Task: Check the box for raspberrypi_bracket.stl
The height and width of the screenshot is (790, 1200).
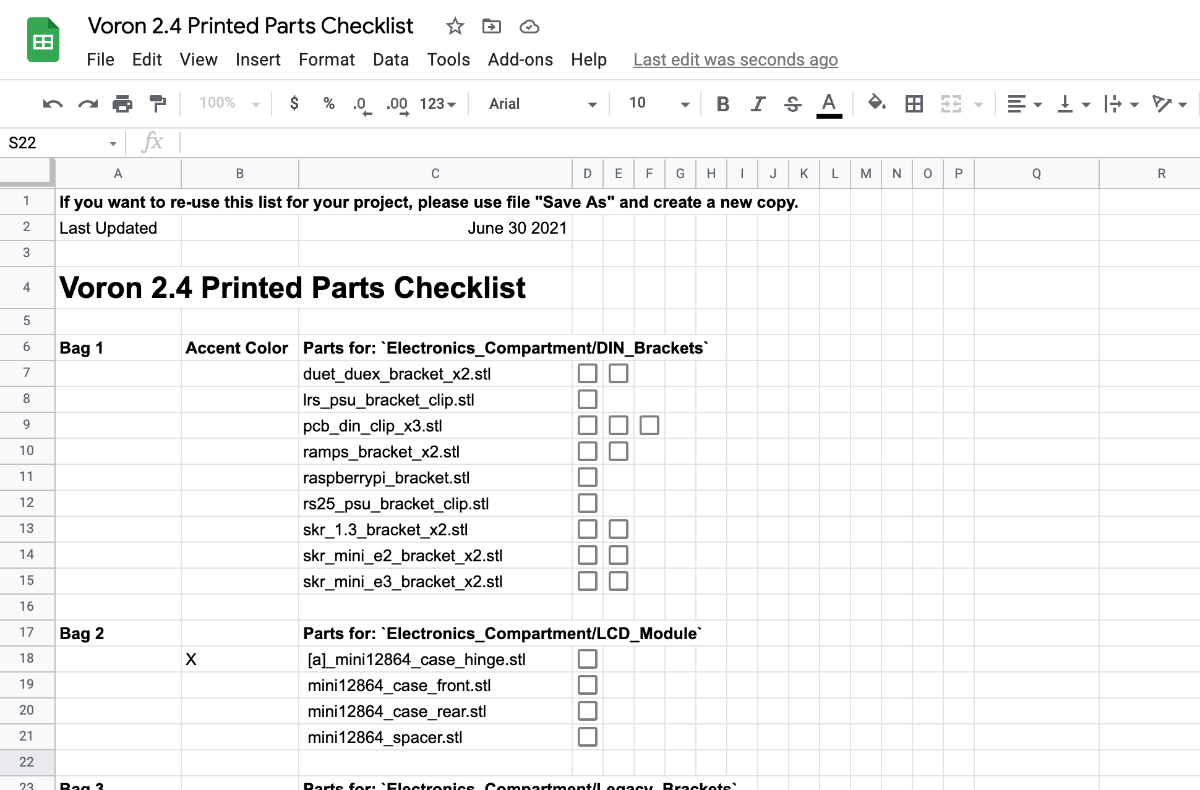Action: (588, 477)
